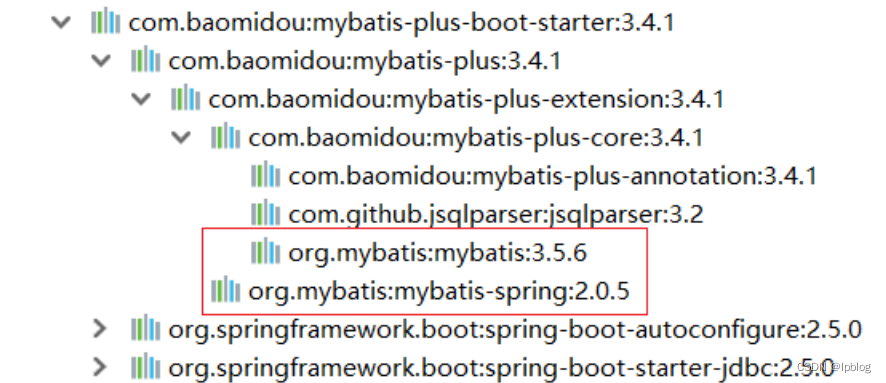This screenshot has width=886, height=383.
Task: Expand the spring-boot-autoconfigure:2.5.0 node
Action: pyautogui.click(x=100, y=328)
